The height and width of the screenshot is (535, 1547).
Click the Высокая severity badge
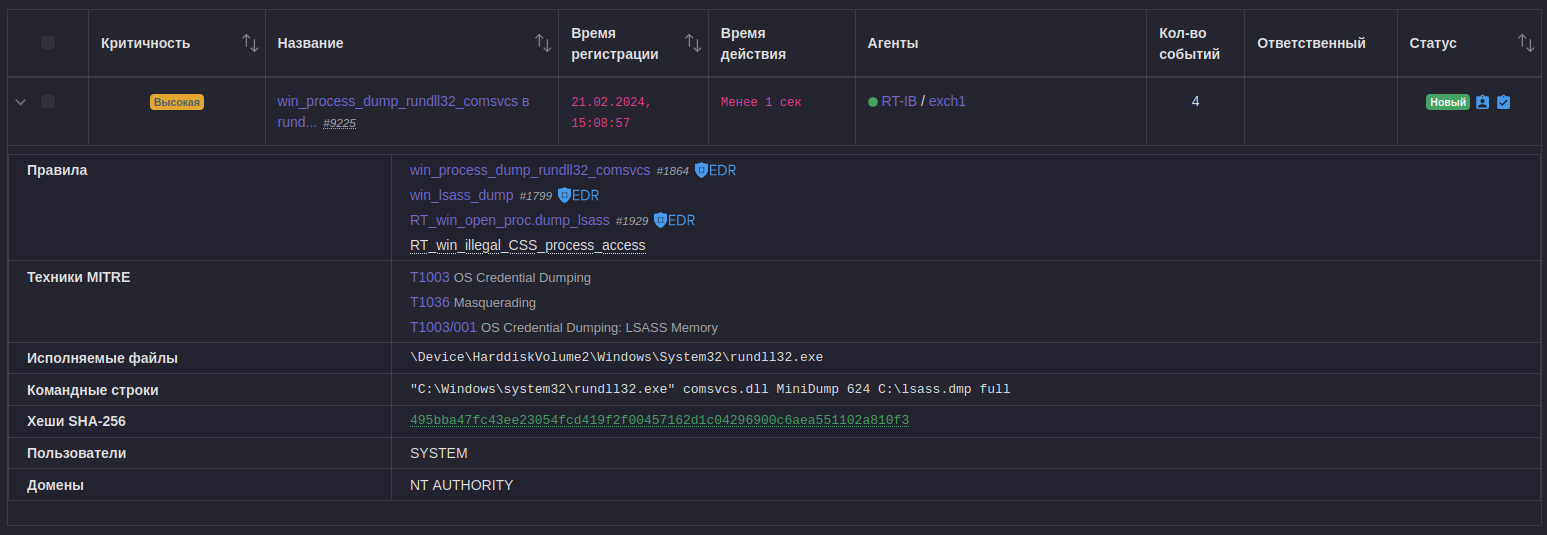pos(177,102)
